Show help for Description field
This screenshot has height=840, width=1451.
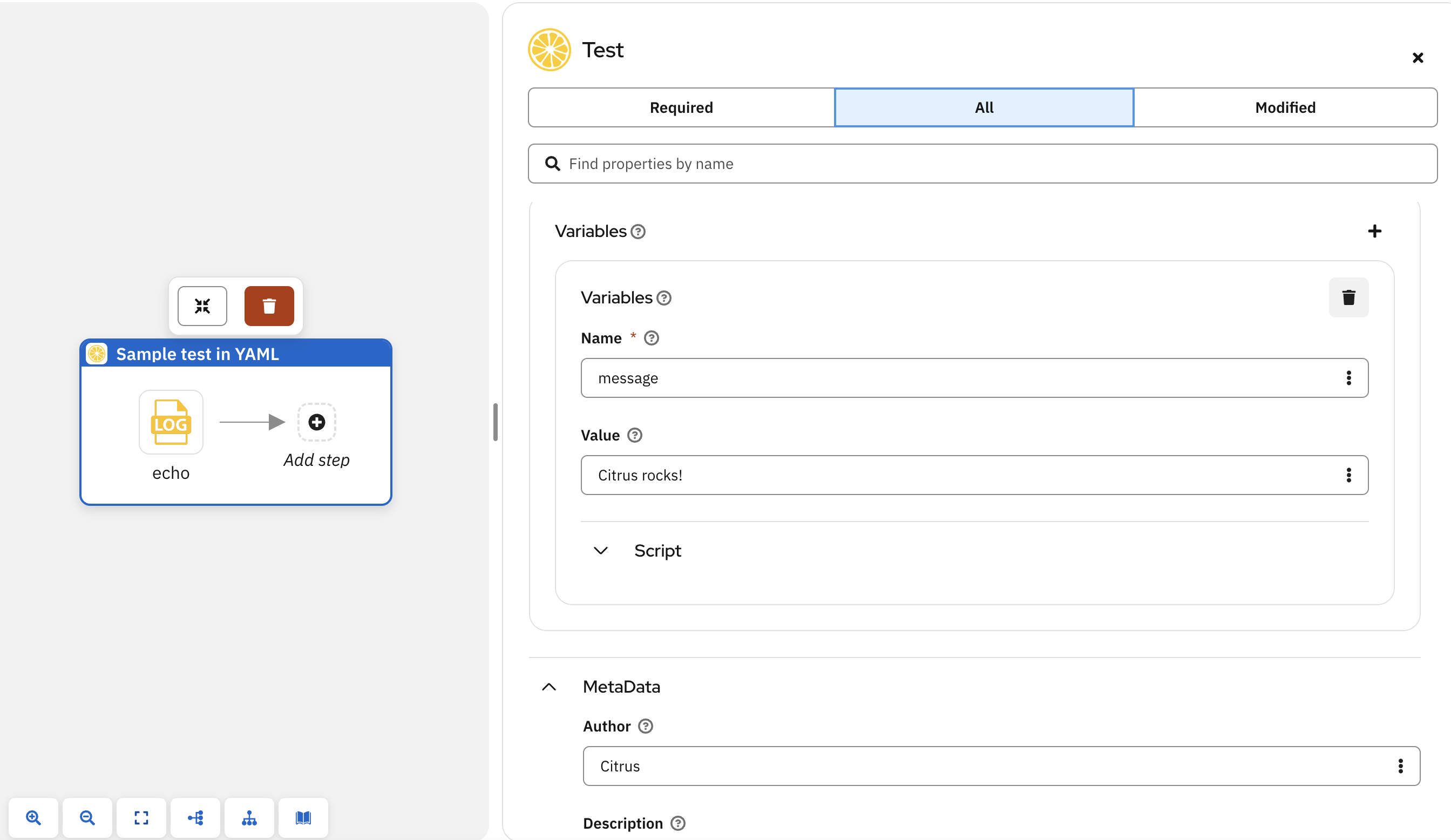click(677, 823)
